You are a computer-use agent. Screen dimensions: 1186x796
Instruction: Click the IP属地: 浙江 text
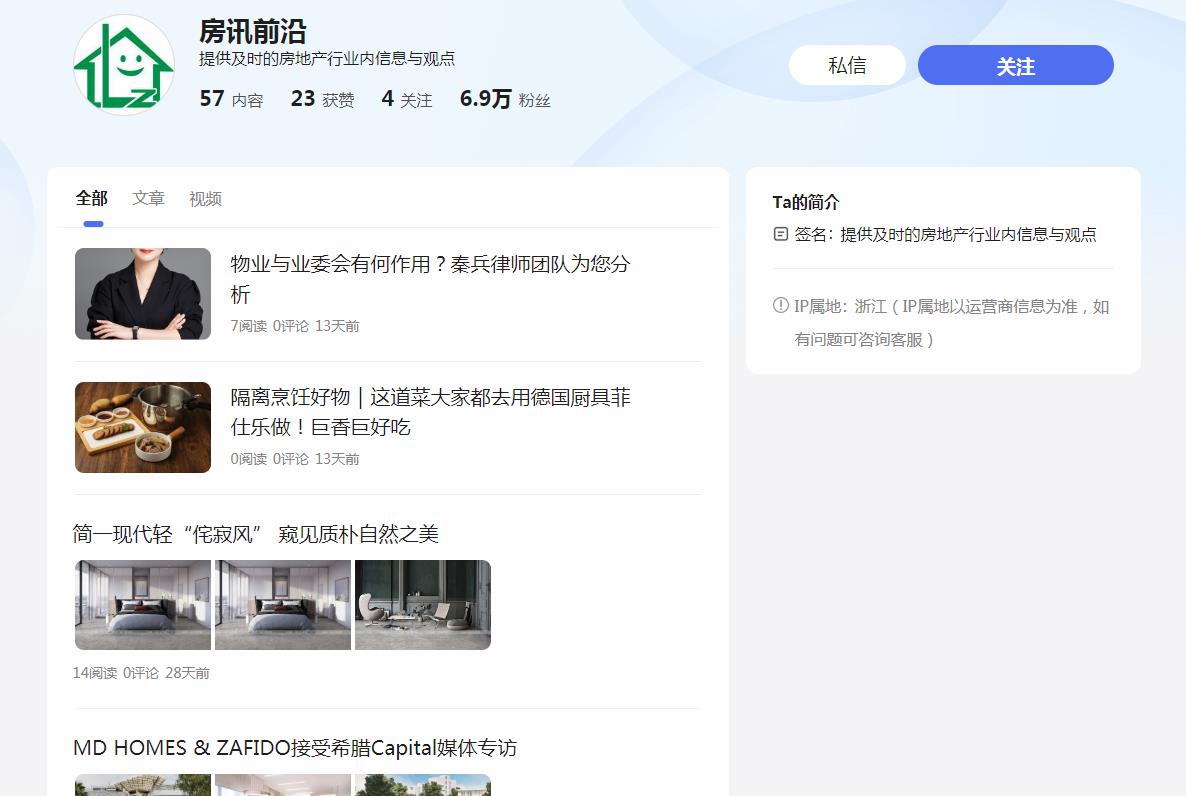[x=952, y=322]
